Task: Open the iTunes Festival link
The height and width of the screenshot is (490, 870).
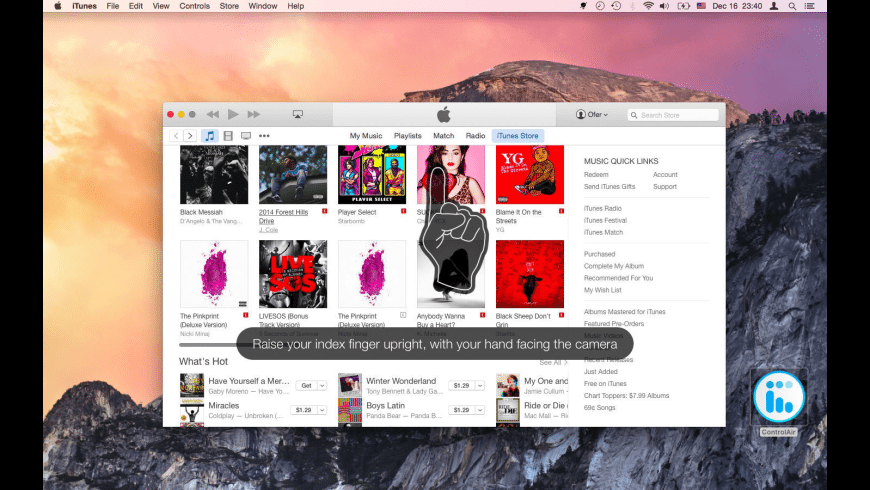Action: (x=605, y=220)
